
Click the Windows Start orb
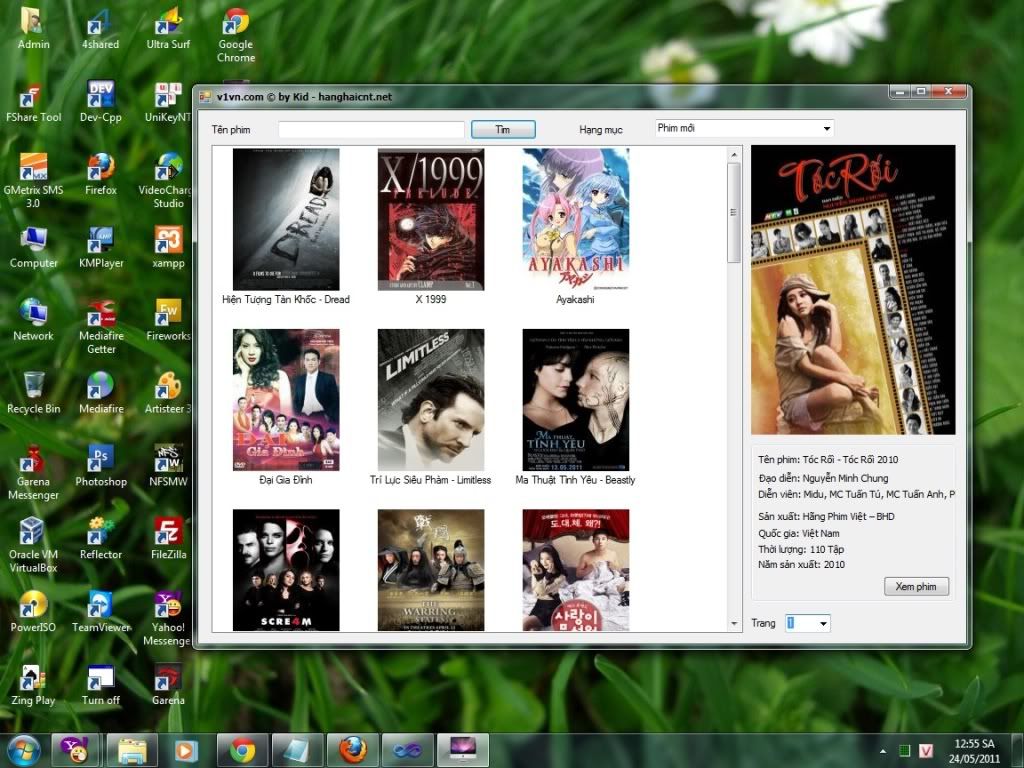(x=24, y=750)
